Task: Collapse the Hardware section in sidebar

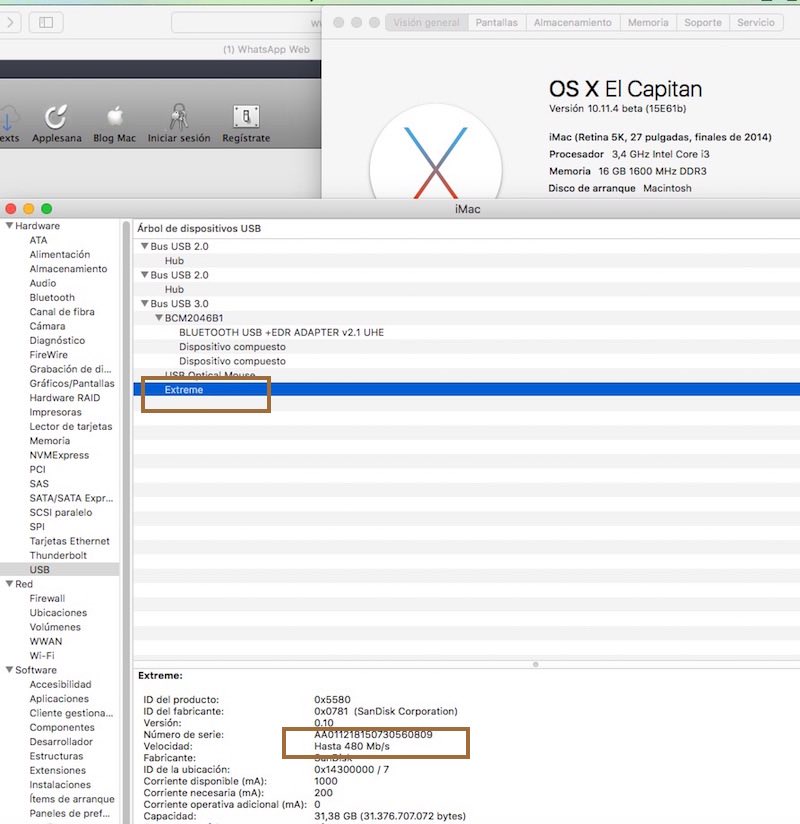Action: click(x=9, y=225)
